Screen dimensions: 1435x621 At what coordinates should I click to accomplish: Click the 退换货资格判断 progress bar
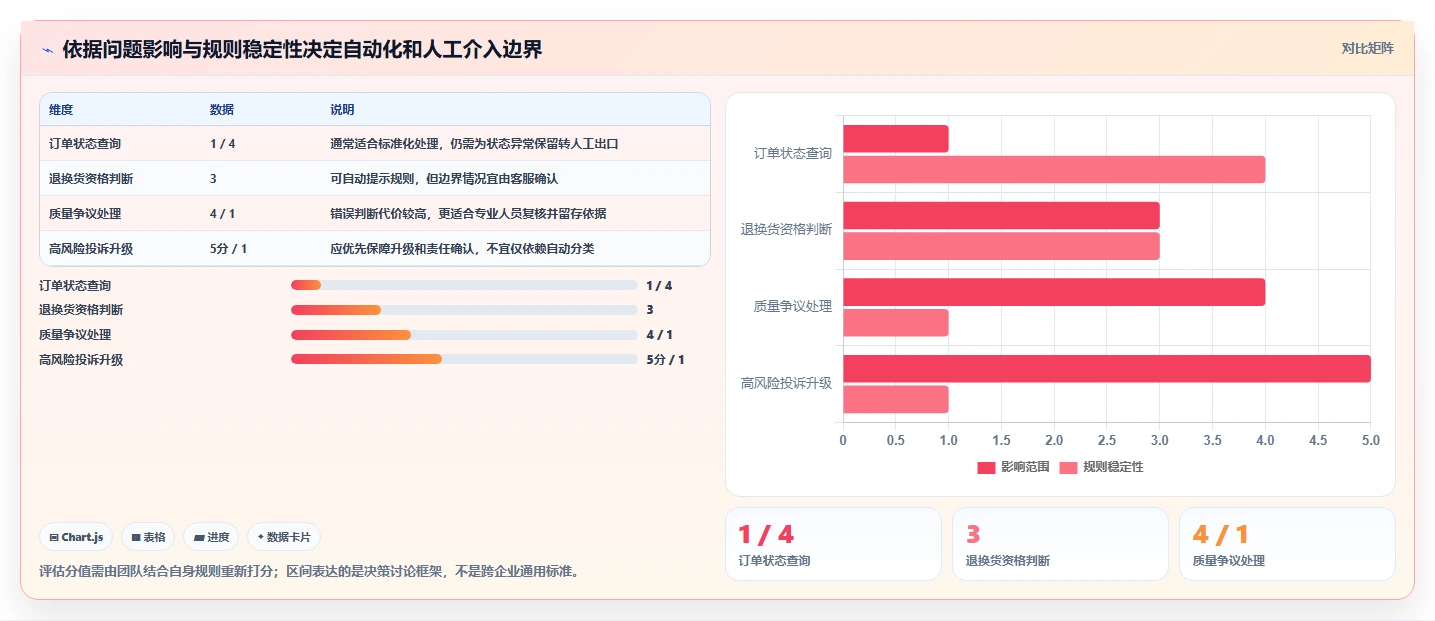[464, 310]
